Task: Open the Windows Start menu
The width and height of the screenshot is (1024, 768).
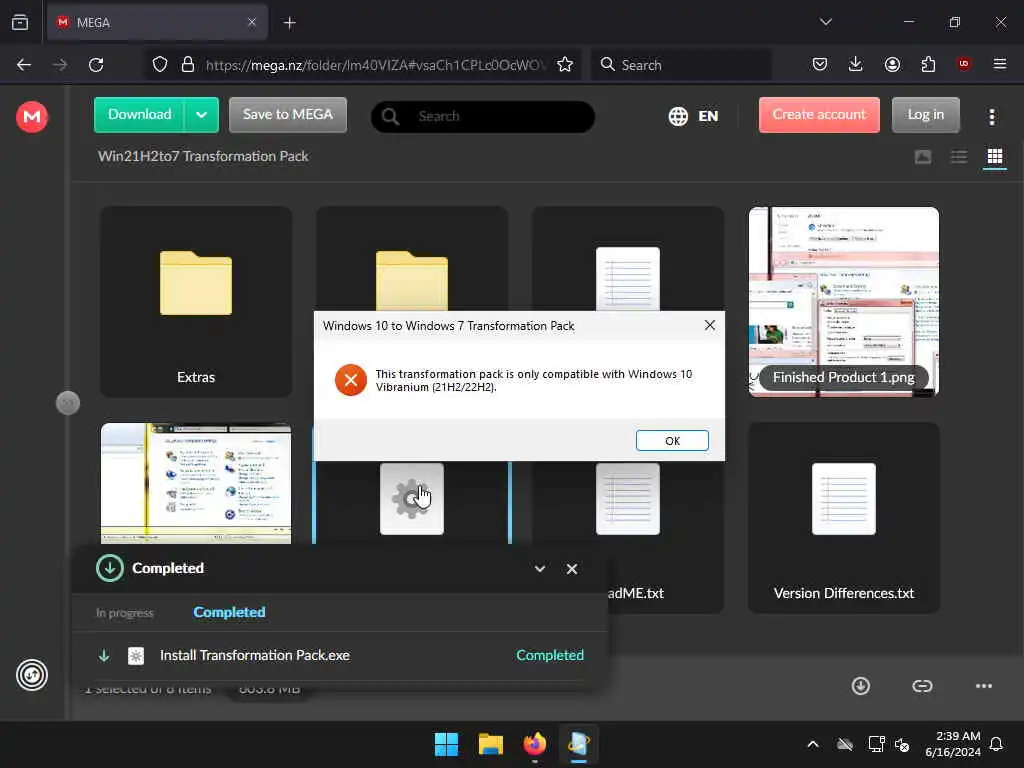Action: tap(447, 744)
